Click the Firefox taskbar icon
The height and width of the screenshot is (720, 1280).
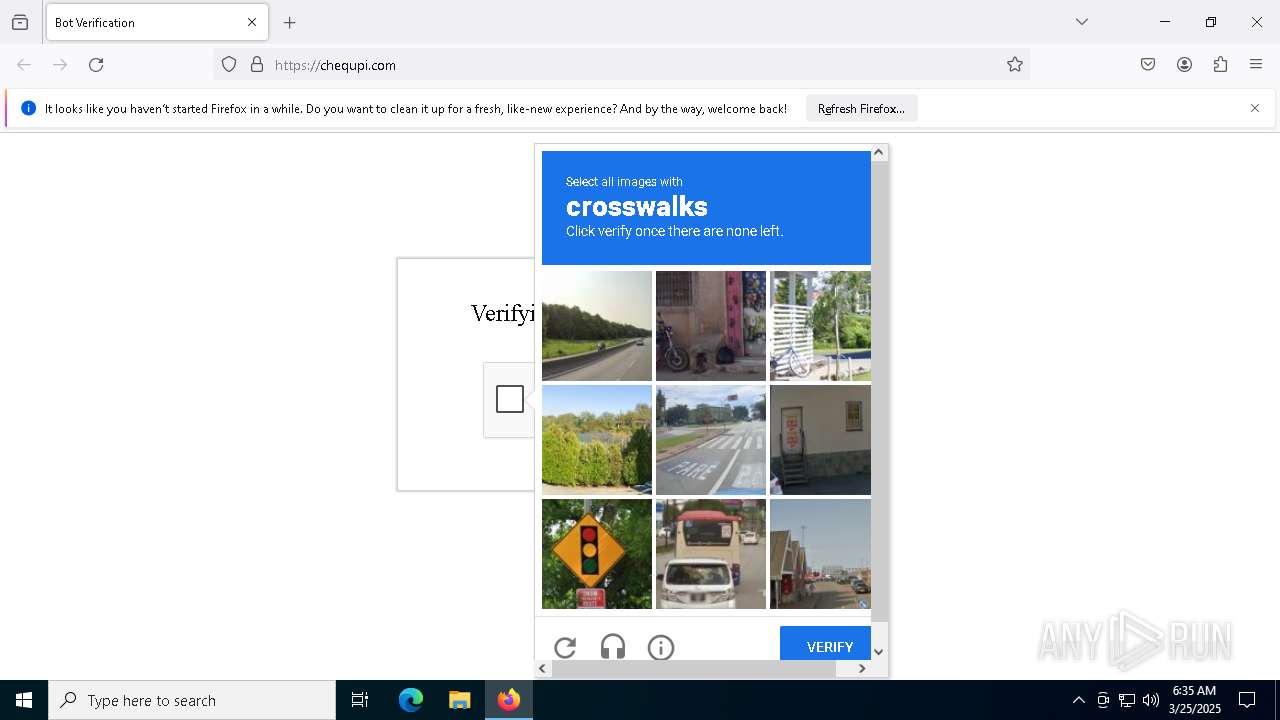point(509,700)
